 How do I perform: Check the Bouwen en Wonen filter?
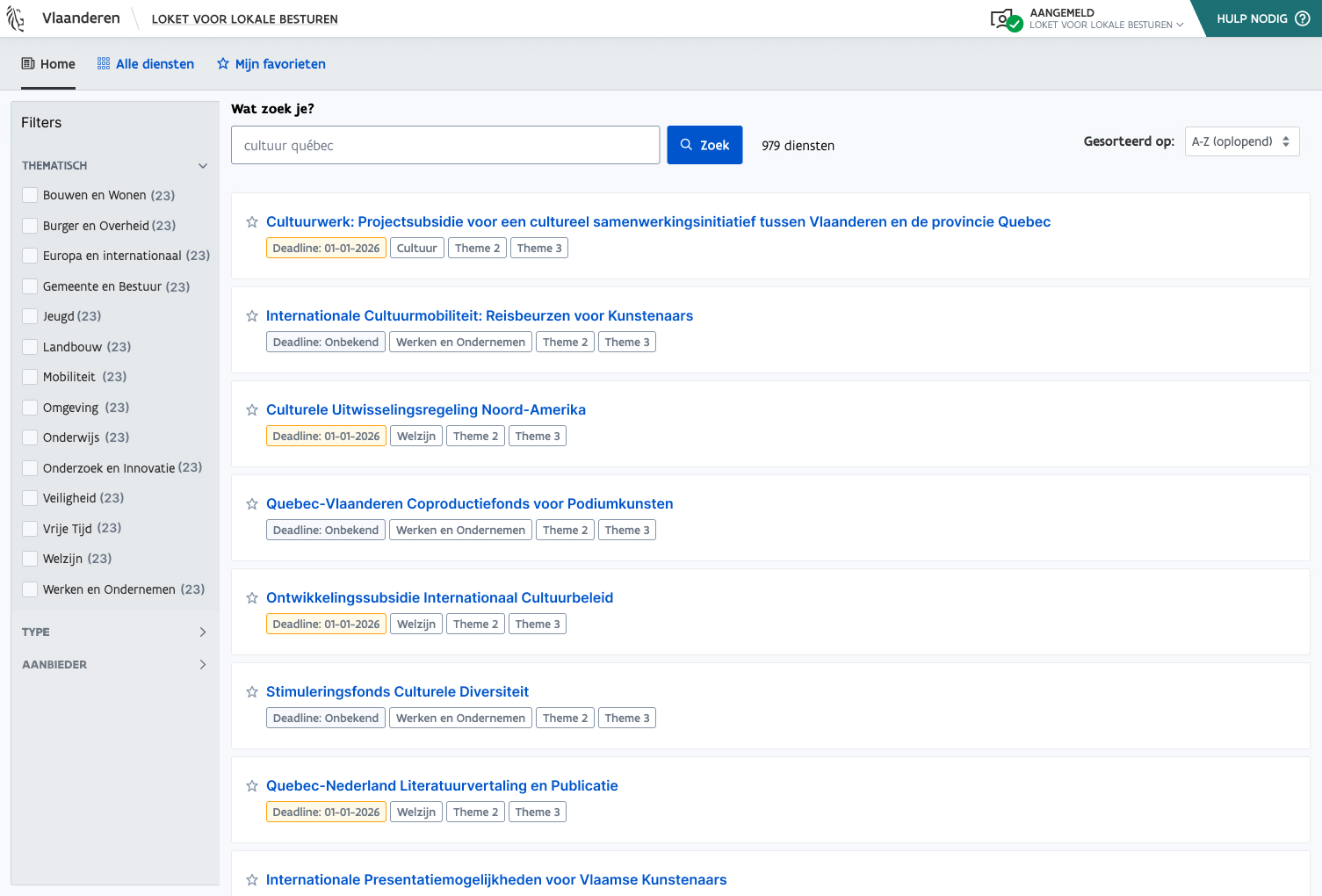click(30, 195)
